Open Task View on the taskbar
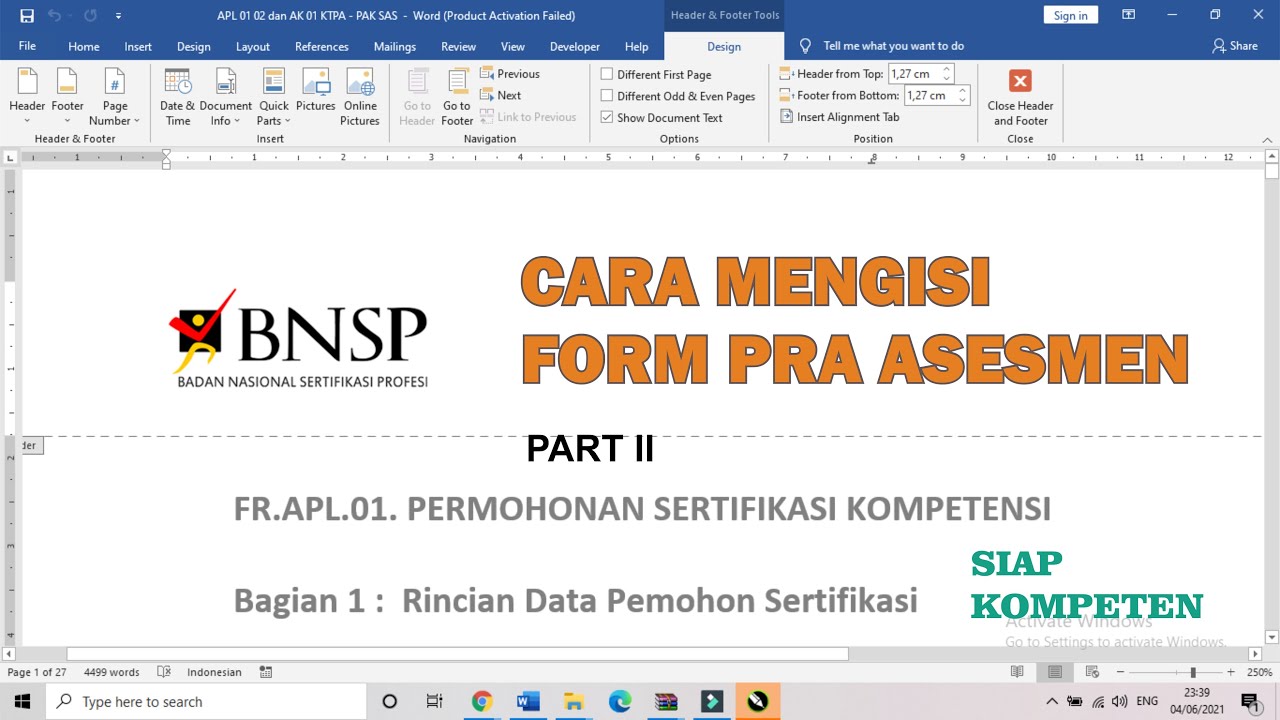The height and width of the screenshot is (720, 1280). coord(434,701)
